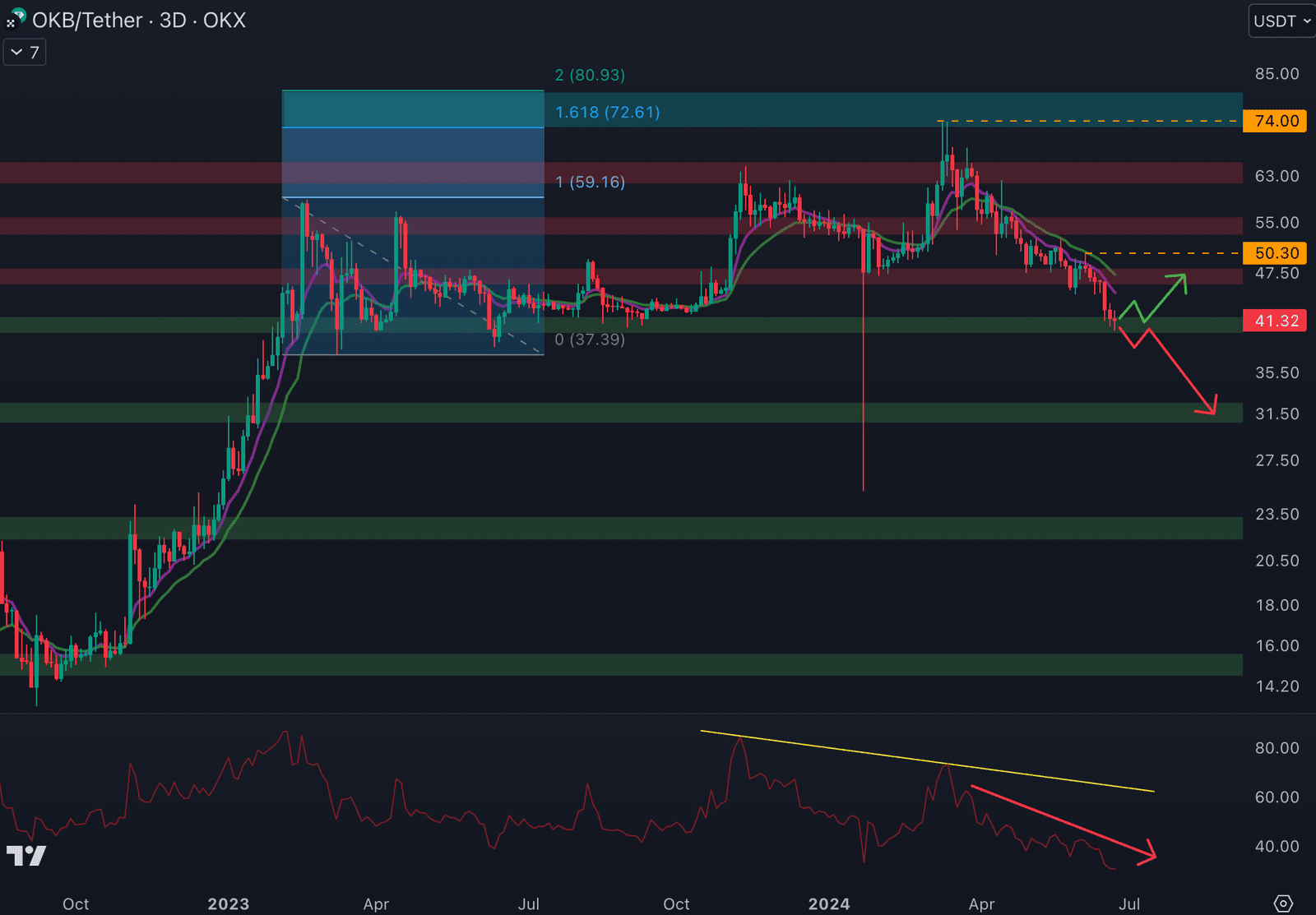Select the 50.30 orange price label
The width and height of the screenshot is (1316, 915).
point(1275,253)
